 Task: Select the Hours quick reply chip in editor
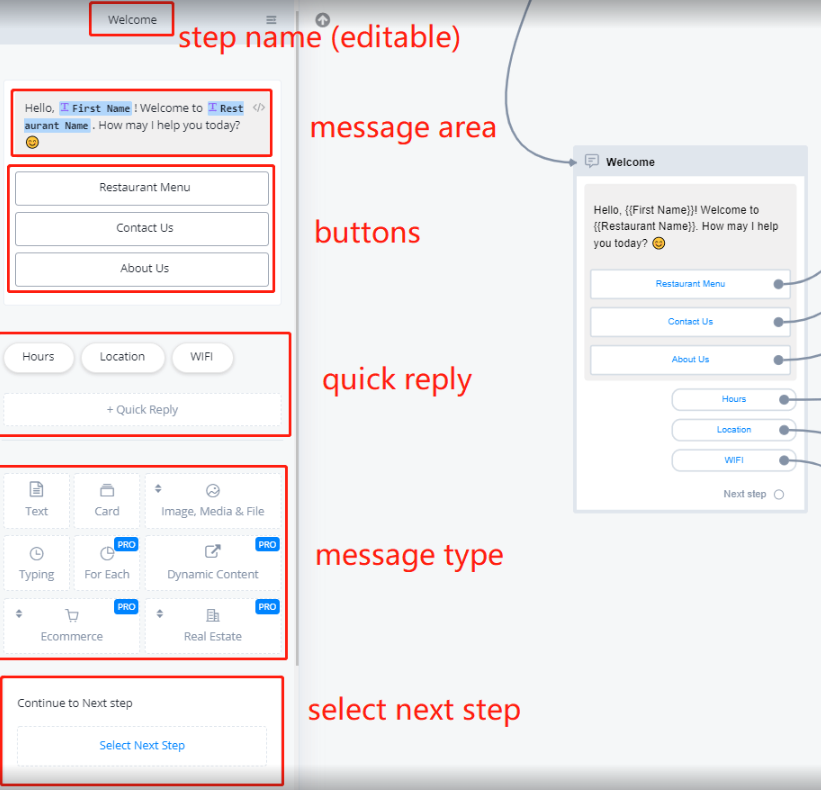[39, 357]
